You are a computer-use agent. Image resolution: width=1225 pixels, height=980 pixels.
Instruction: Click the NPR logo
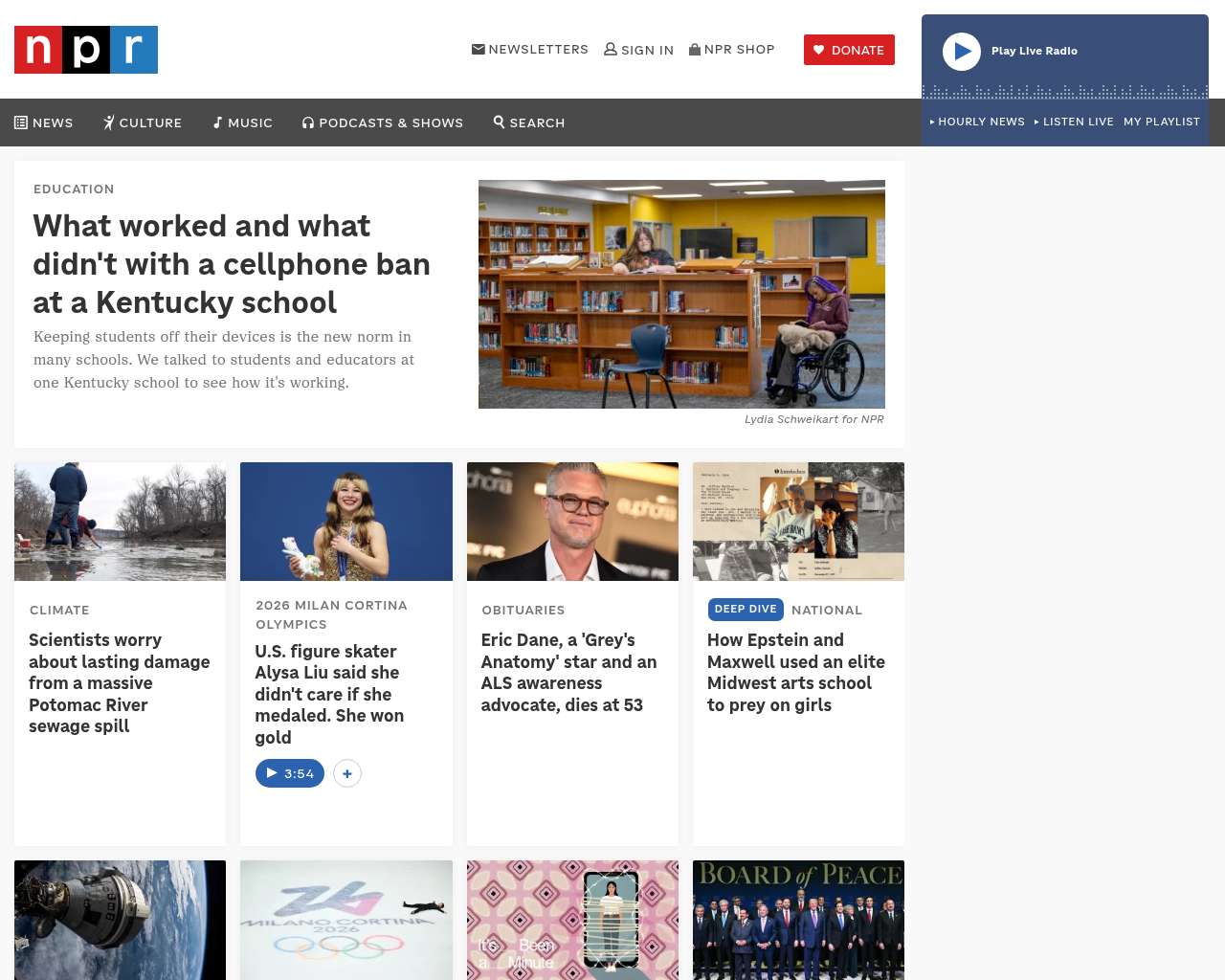[86, 50]
